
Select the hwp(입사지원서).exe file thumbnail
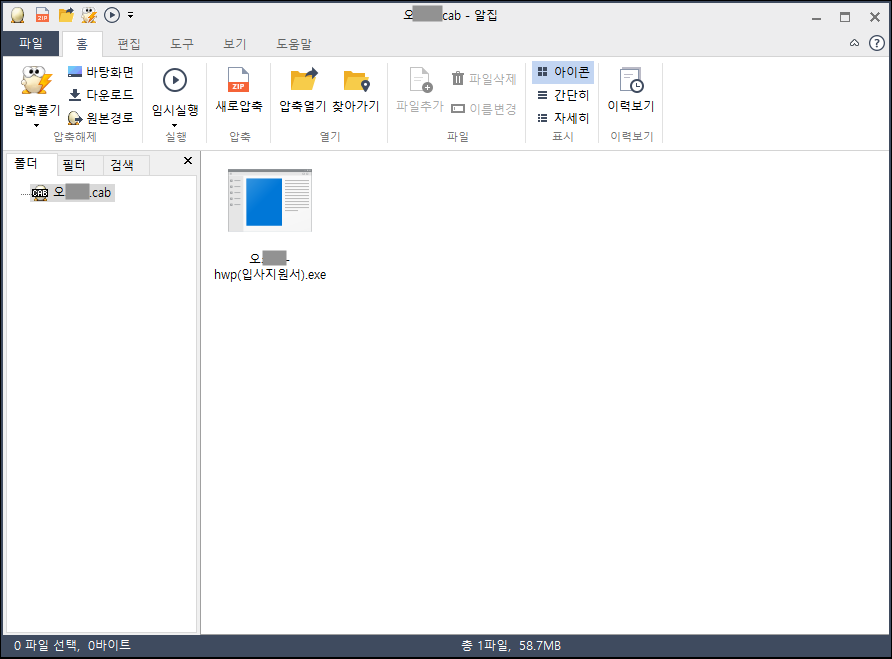tap(270, 200)
